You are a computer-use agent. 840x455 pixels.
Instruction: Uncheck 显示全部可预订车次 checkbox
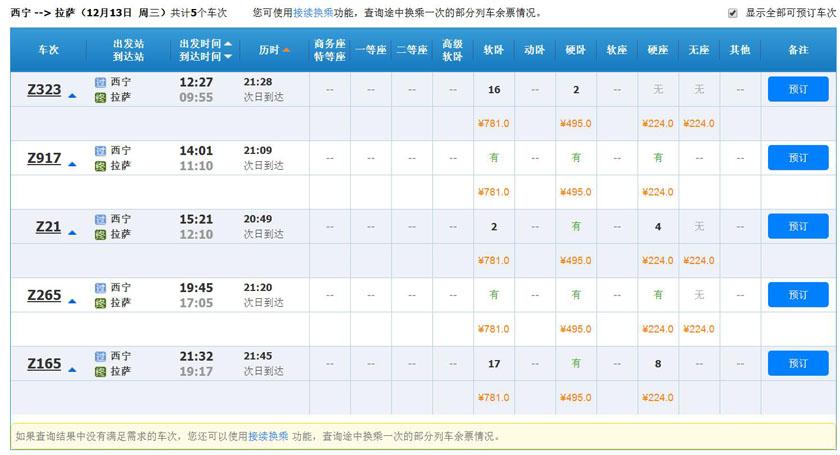point(732,13)
